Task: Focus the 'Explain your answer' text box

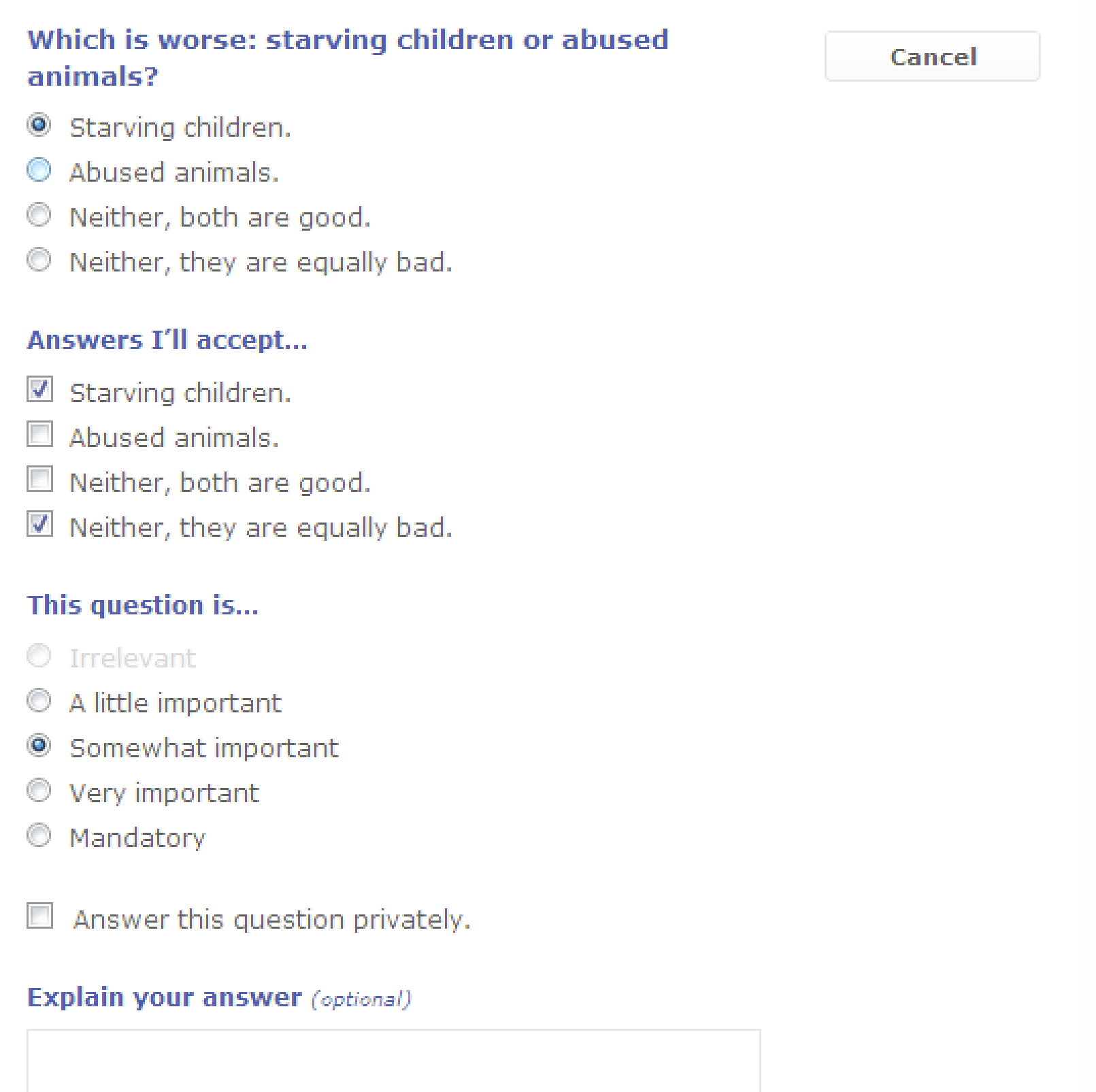Action: tap(393, 1061)
